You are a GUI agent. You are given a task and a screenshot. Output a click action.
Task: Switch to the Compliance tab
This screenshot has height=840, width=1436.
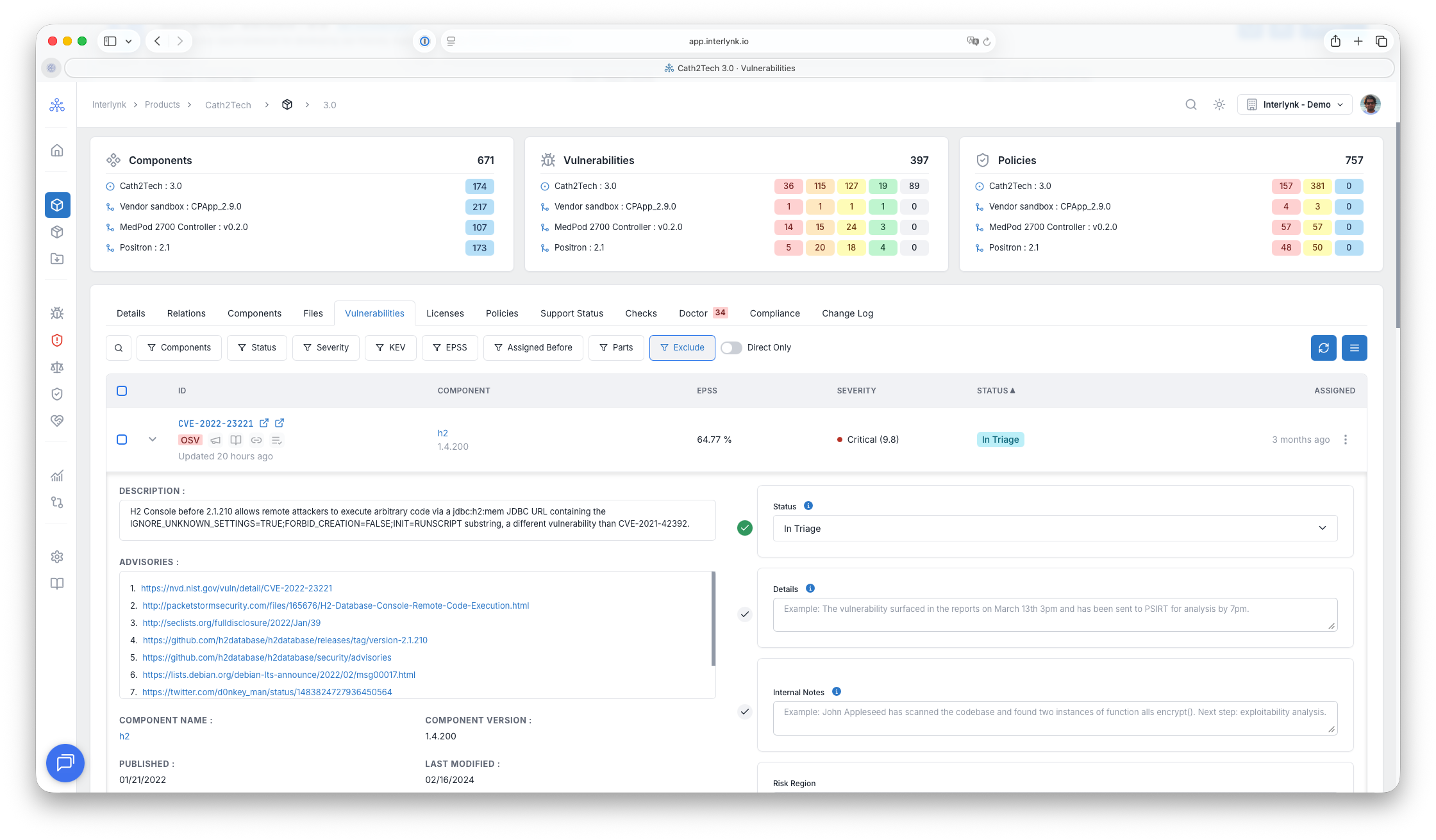pyautogui.click(x=774, y=313)
